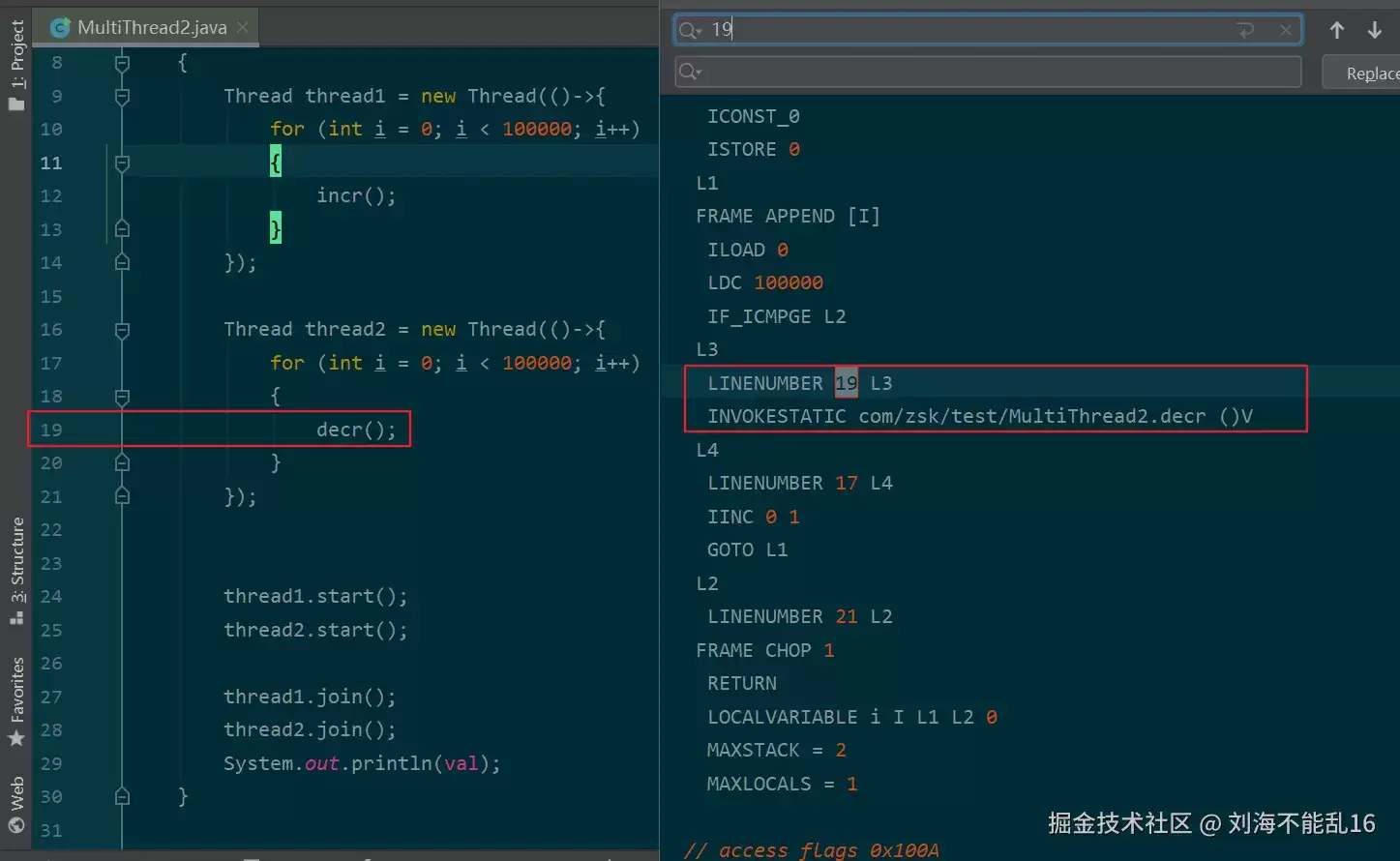Click the Project folder icon in sidebar
Screen dimensions: 1400x861
(x=16, y=103)
